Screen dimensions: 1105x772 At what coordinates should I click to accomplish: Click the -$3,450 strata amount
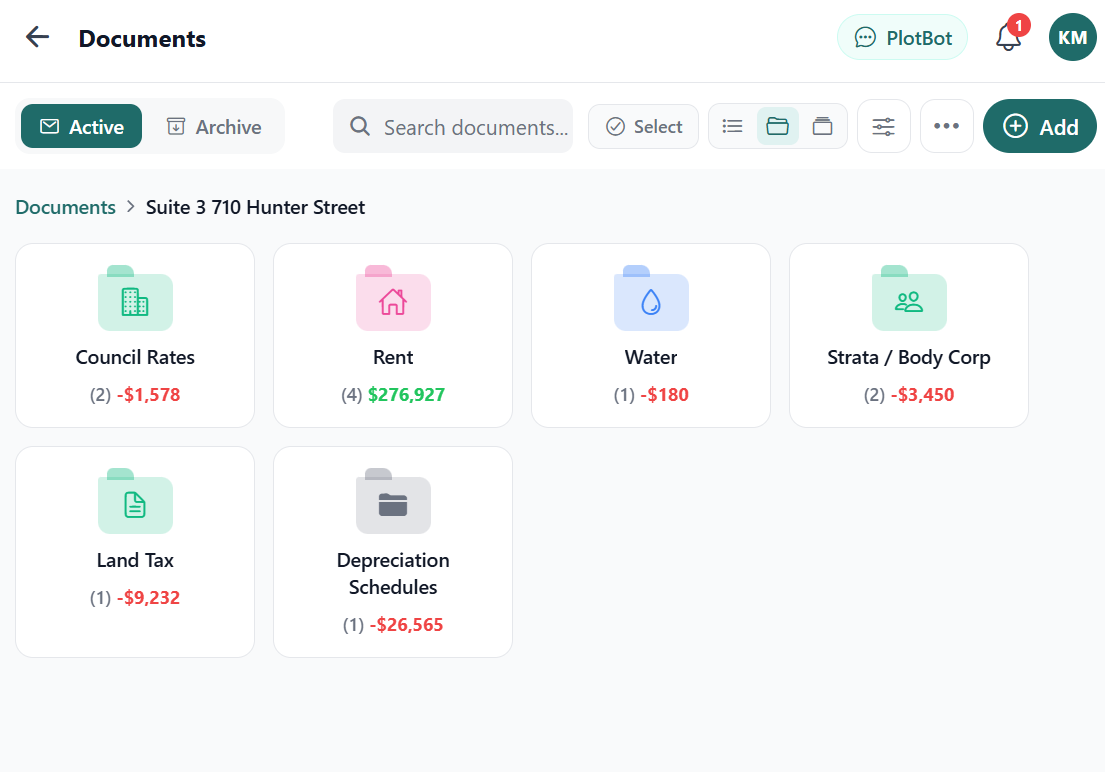[x=922, y=395]
